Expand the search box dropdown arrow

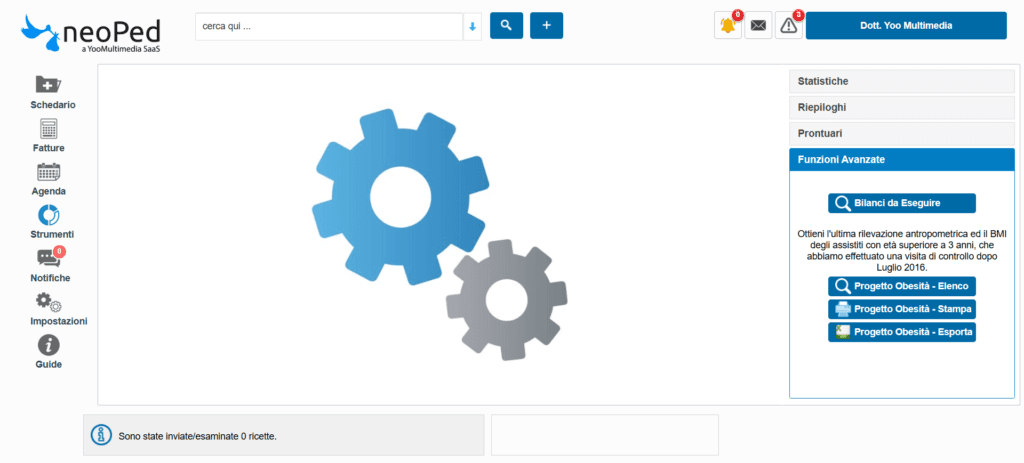472,27
